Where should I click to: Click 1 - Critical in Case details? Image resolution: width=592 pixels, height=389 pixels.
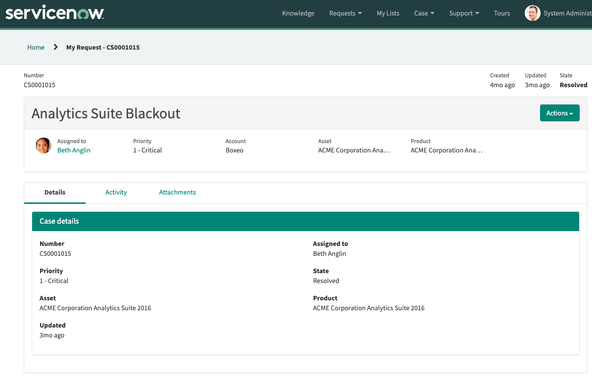(x=54, y=281)
